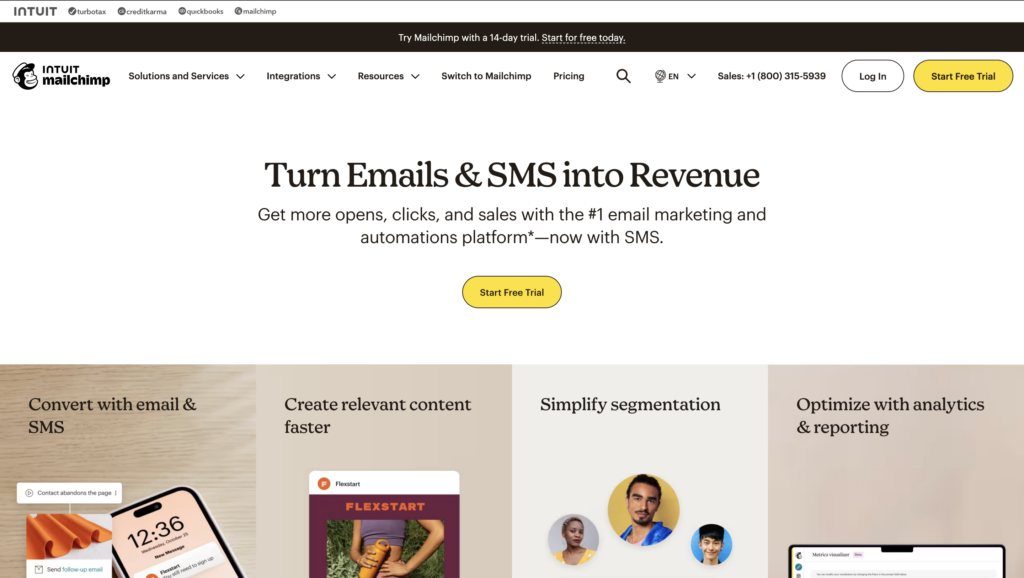Viewport: 1024px width, 578px height.
Task: Open the EN language selector chevron
Action: tap(692, 76)
